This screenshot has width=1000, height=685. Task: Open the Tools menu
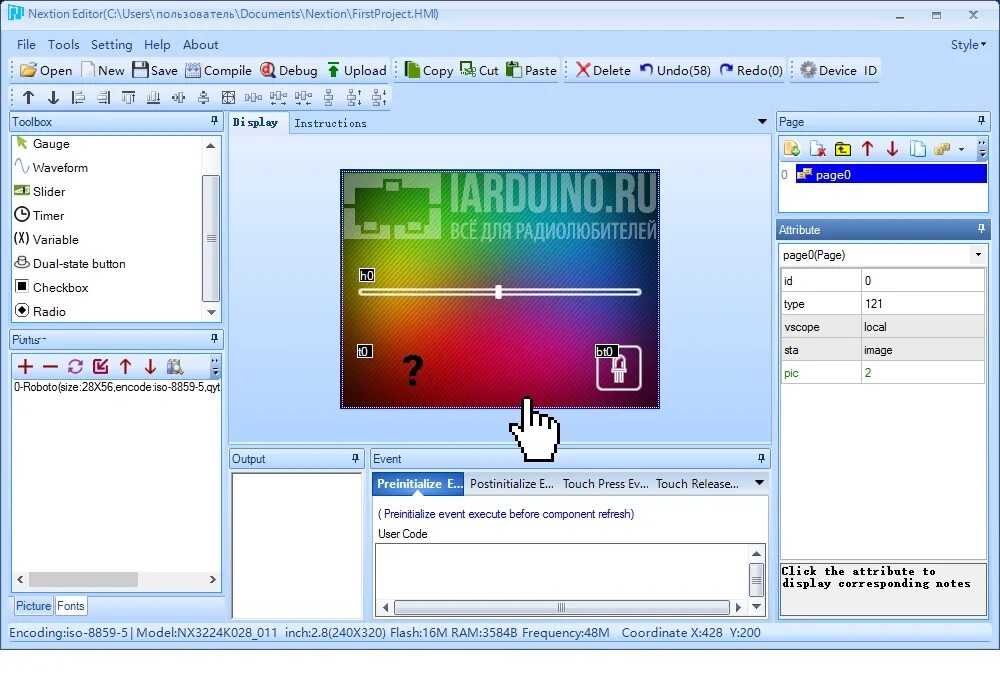pos(64,44)
